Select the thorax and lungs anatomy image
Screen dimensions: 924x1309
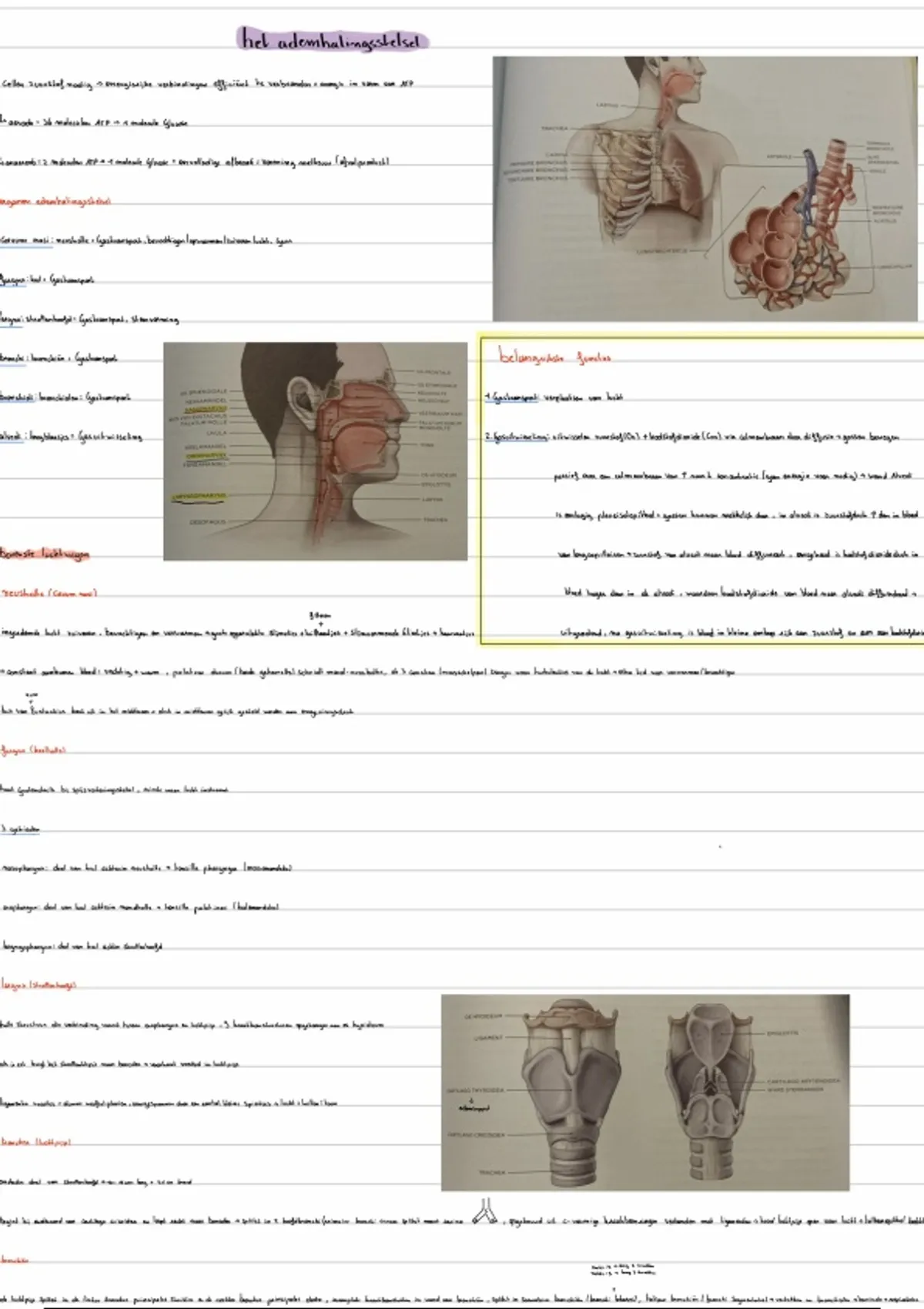(705, 188)
